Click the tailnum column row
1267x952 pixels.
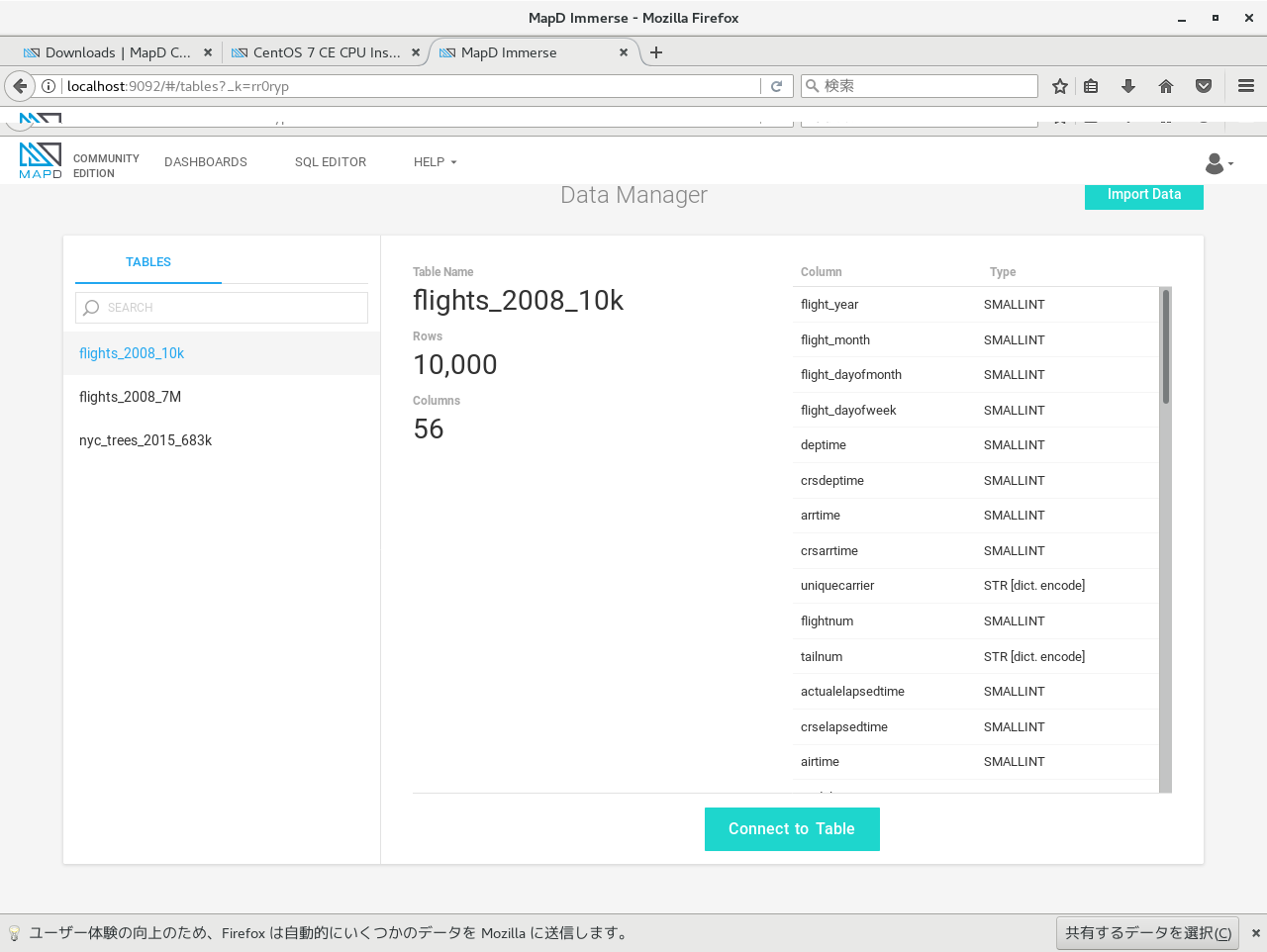976,656
